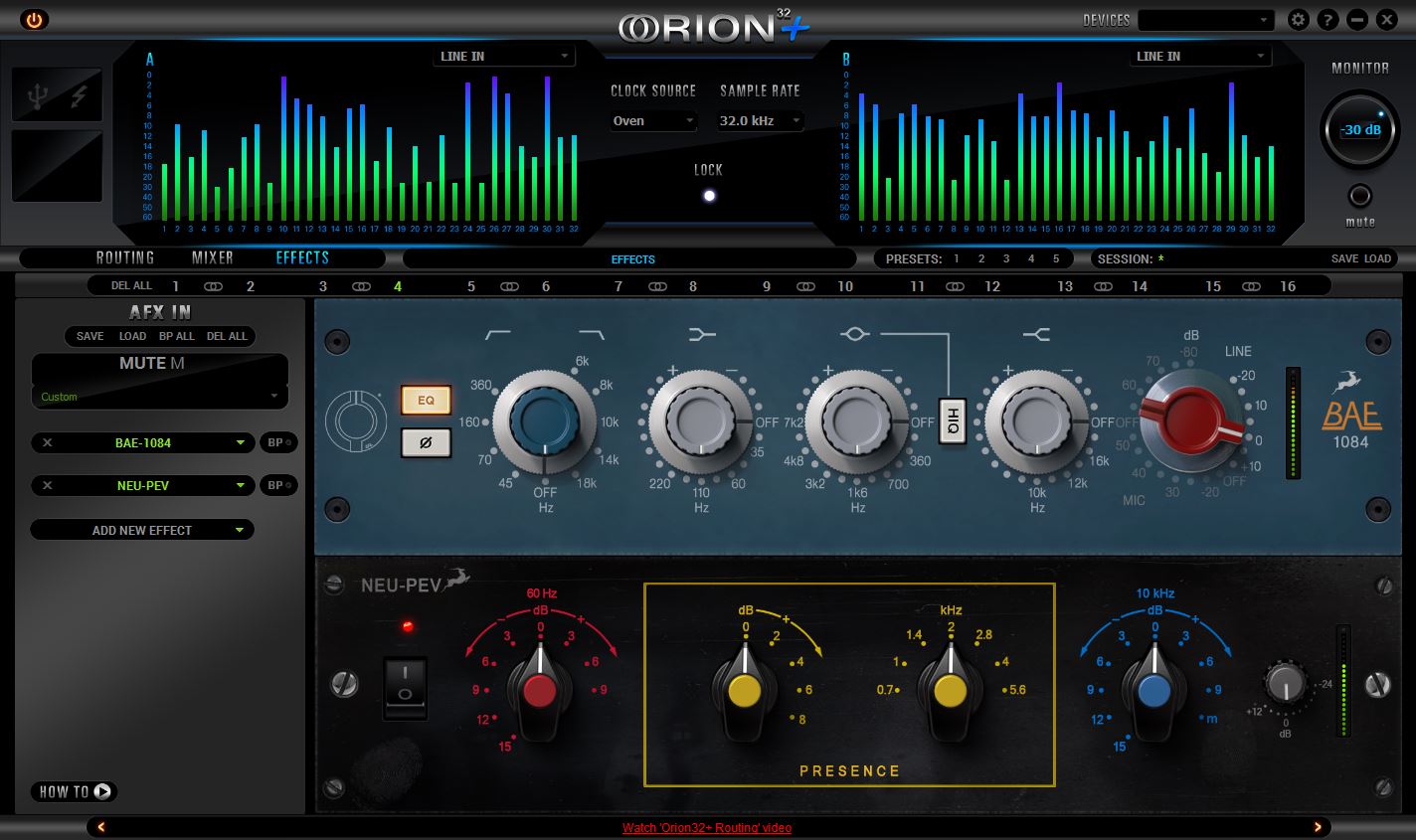1416x840 pixels.
Task: Go to the next video link arrow
Action: click(x=1319, y=827)
